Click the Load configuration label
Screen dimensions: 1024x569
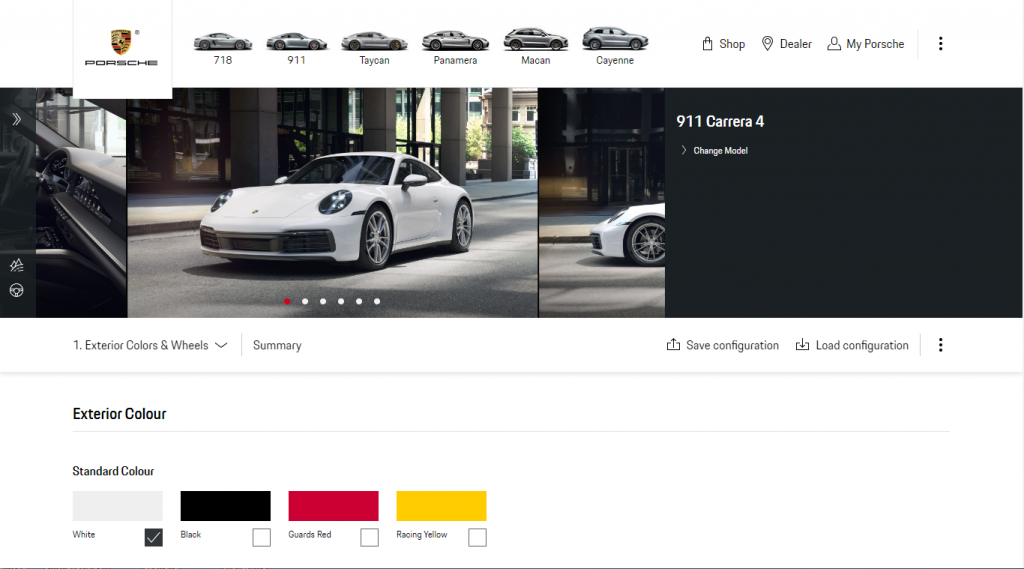pyautogui.click(x=862, y=345)
